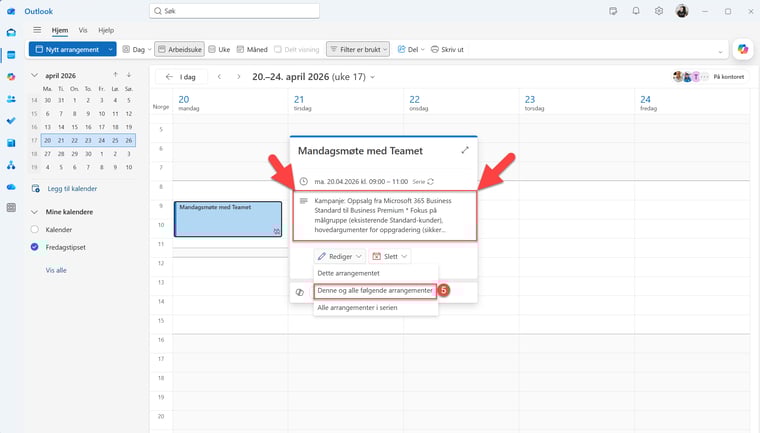Open the Vis tab

pyautogui.click(x=83, y=30)
